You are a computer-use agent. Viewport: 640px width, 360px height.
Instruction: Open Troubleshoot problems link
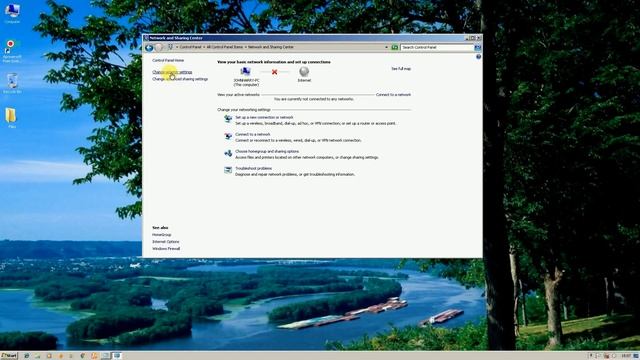click(x=253, y=169)
